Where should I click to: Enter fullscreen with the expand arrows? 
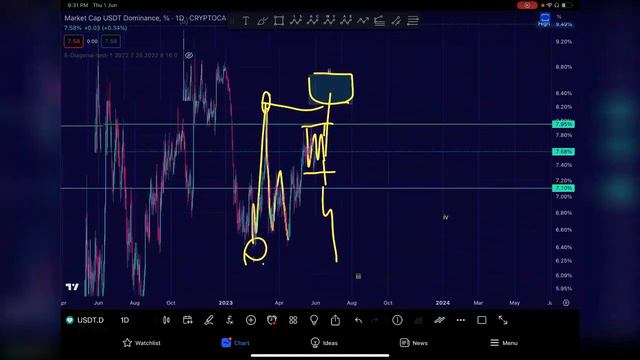click(x=503, y=320)
